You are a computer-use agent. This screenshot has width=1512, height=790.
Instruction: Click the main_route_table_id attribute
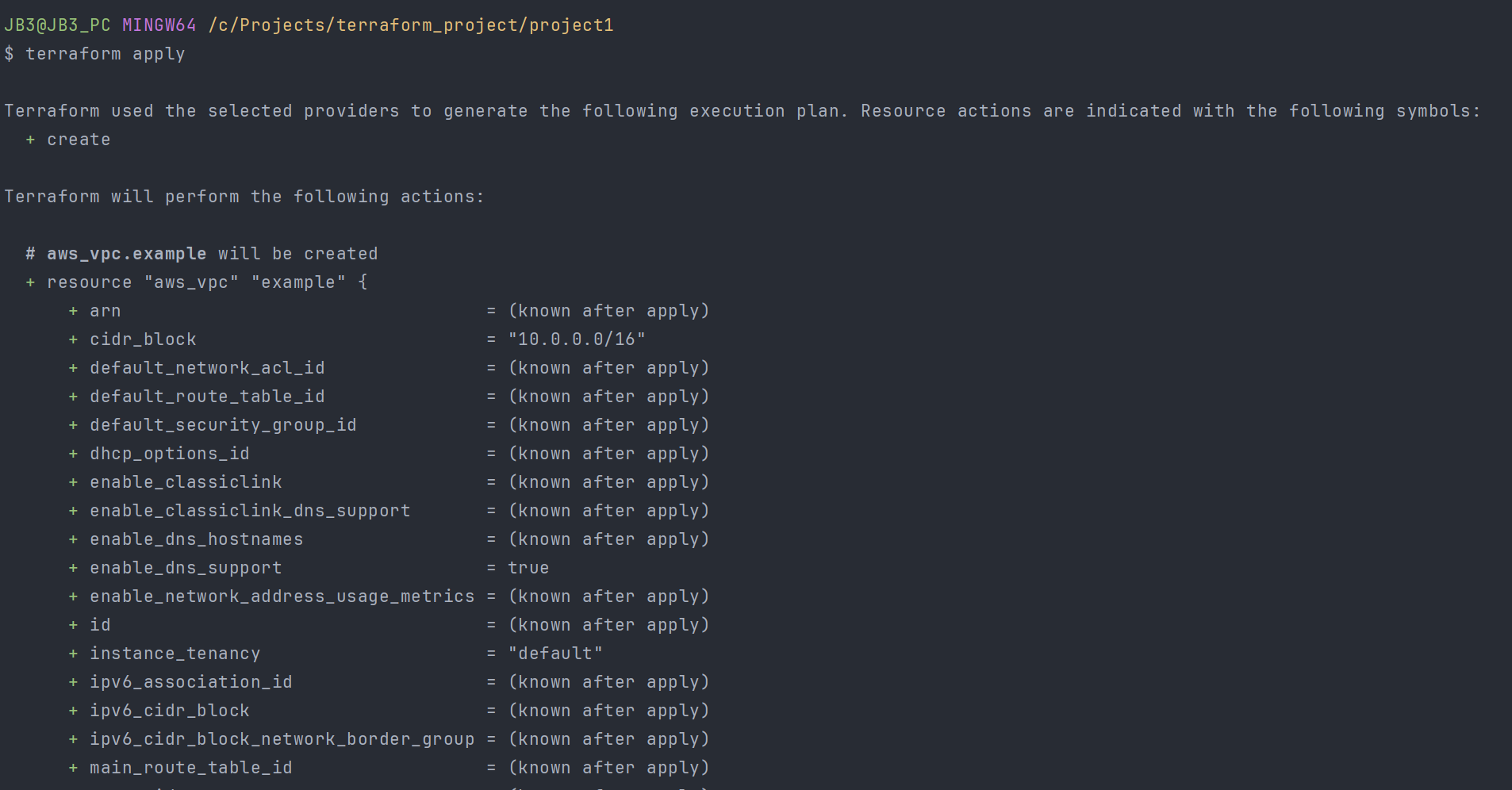point(191,768)
